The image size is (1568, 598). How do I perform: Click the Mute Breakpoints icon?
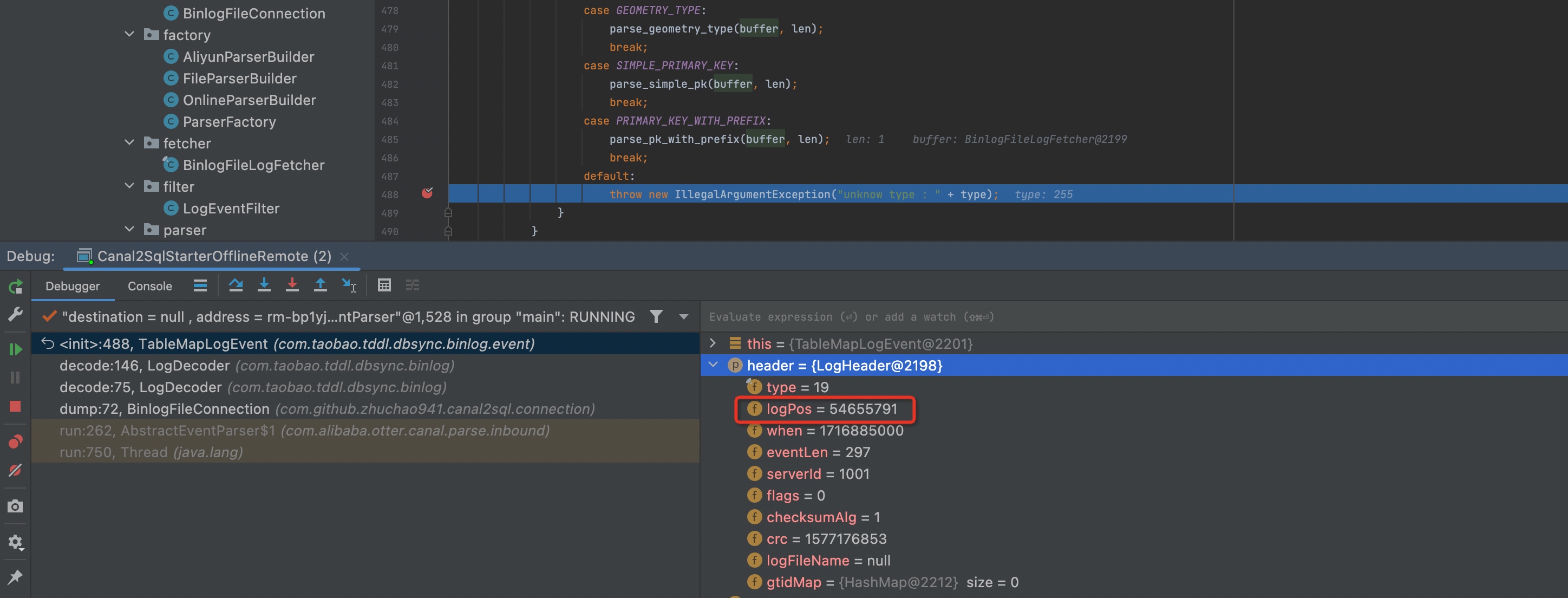[15, 470]
